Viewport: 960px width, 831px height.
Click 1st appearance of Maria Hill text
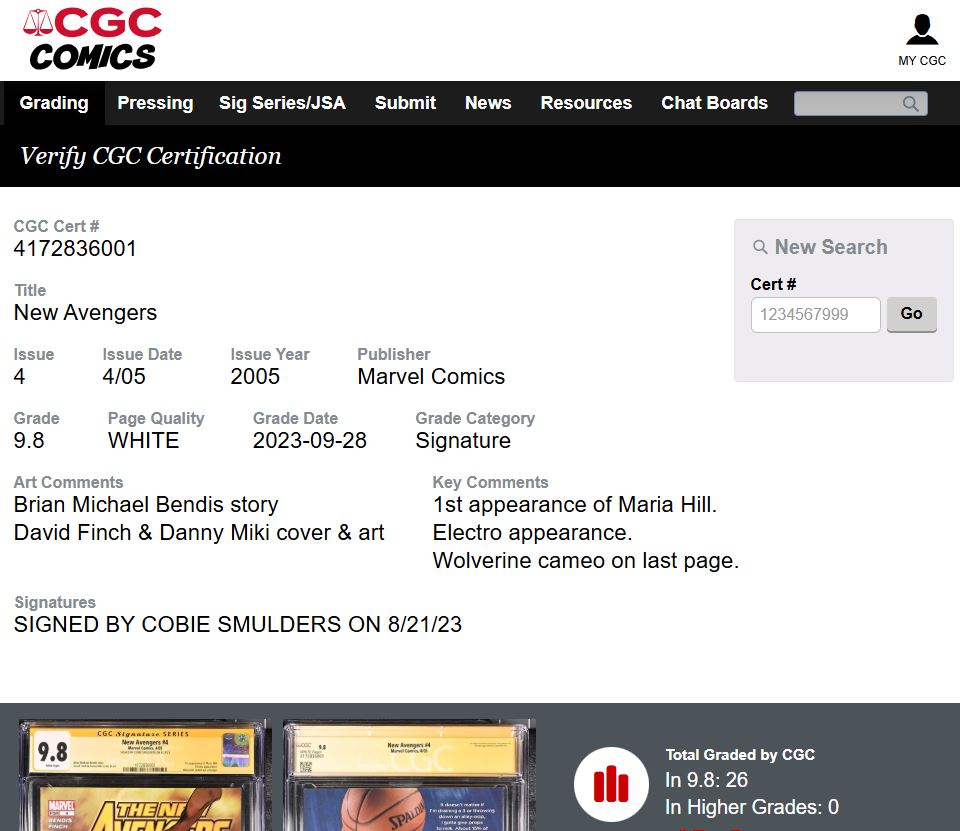574,505
